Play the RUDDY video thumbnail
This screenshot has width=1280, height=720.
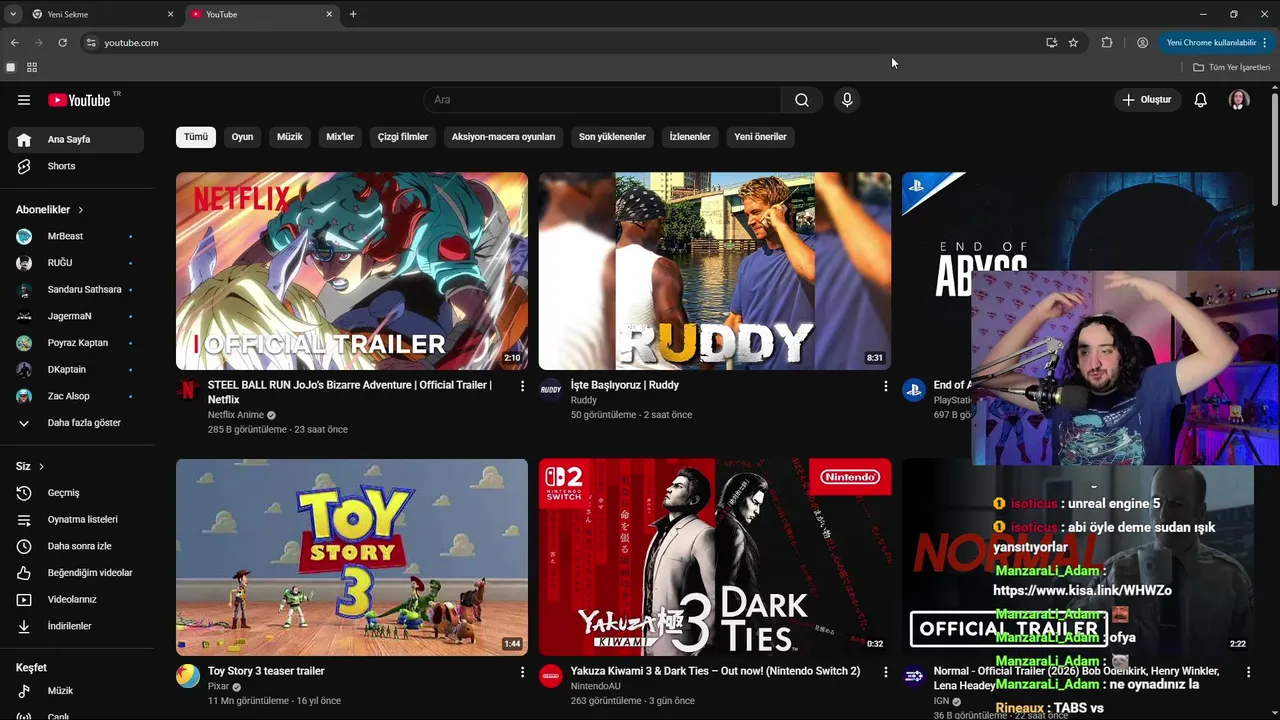tap(715, 271)
